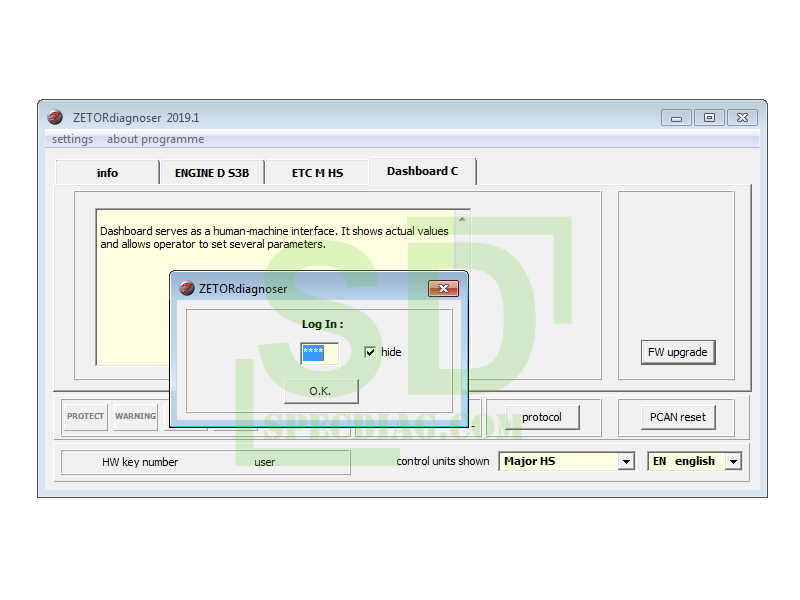Select the ENGINE D S3B tab
800x600 pixels.
click(x=211, y=173)
